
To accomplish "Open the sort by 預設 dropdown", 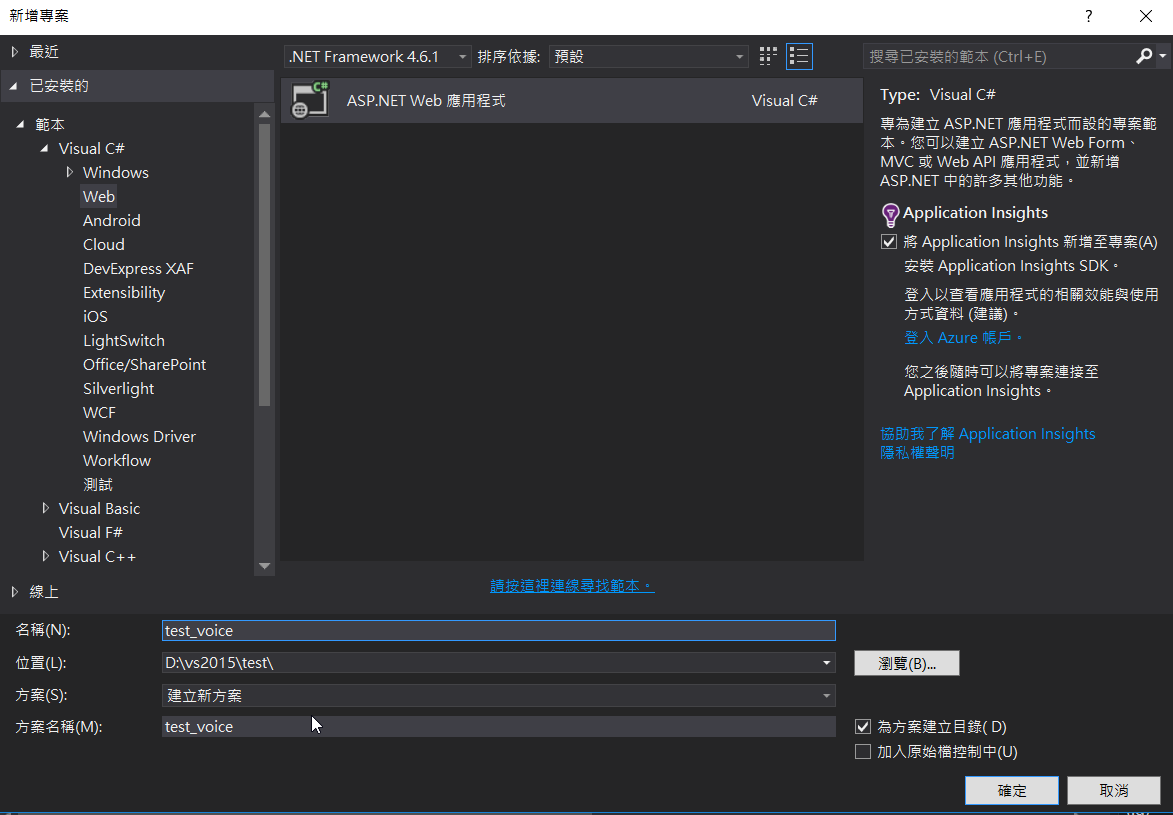I will [x=649, y=56].
